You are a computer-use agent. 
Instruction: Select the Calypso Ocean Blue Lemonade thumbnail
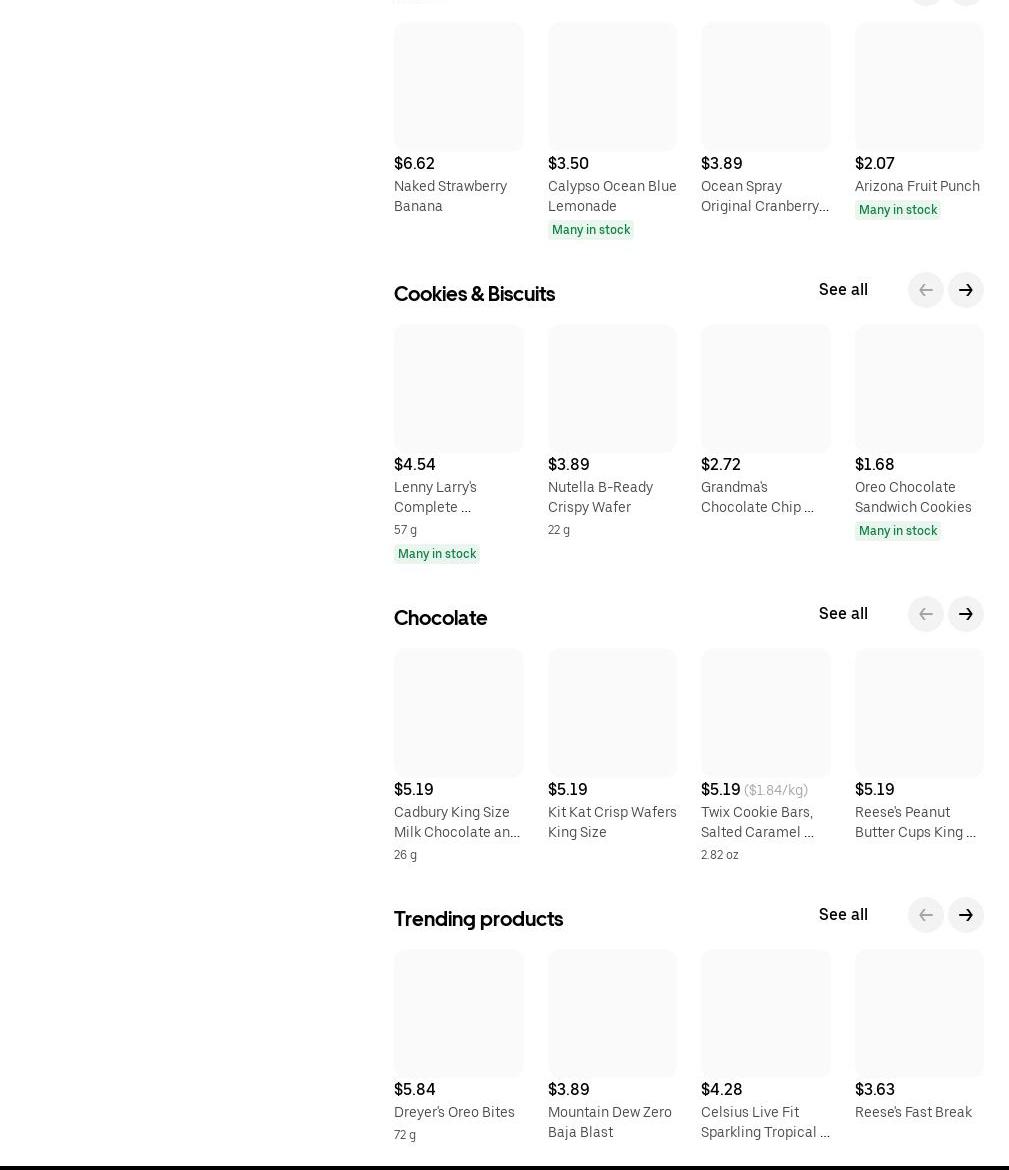point(612,87)
